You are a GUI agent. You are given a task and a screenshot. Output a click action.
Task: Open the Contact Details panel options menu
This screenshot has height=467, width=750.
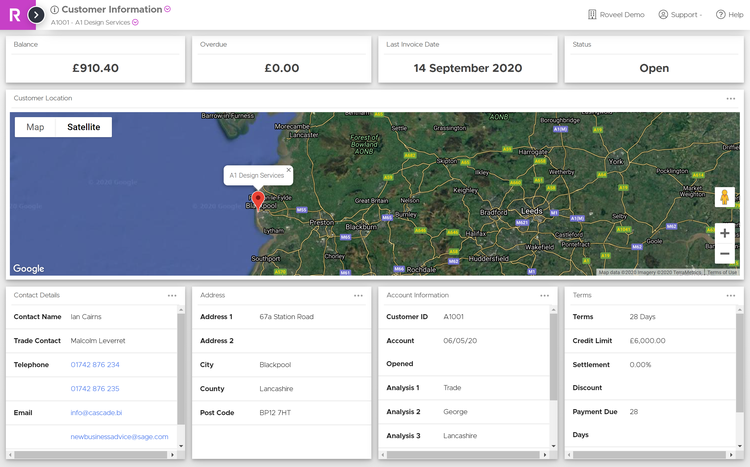(172, 296)
